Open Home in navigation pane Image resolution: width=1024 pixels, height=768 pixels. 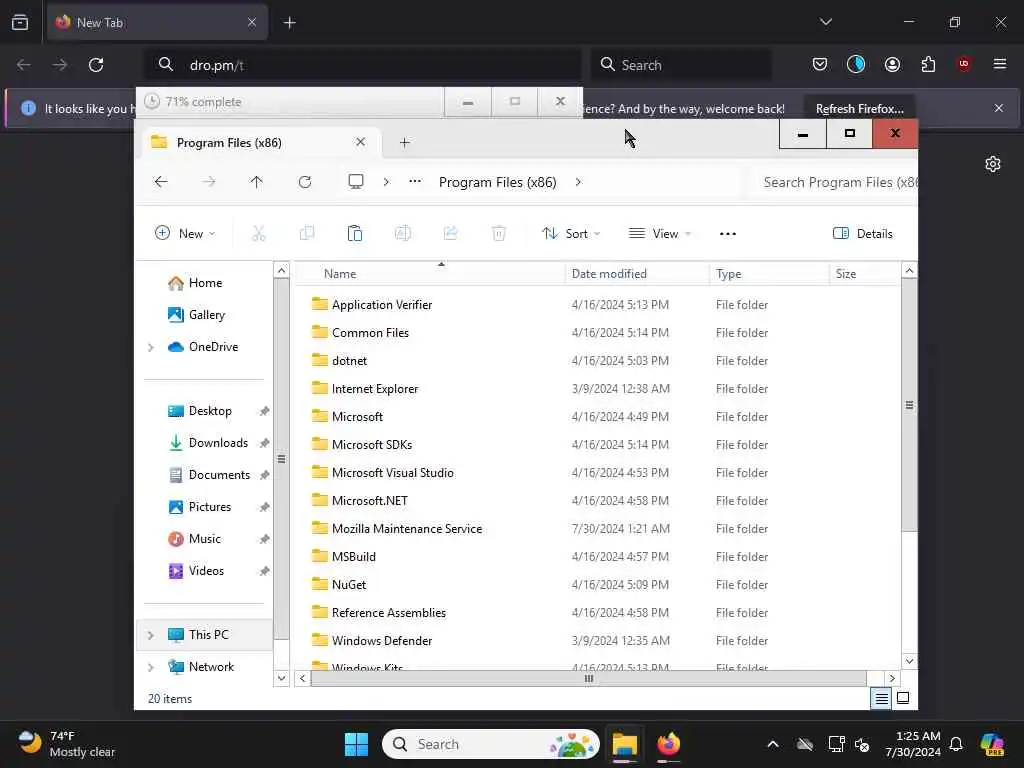tap(204, 283)
